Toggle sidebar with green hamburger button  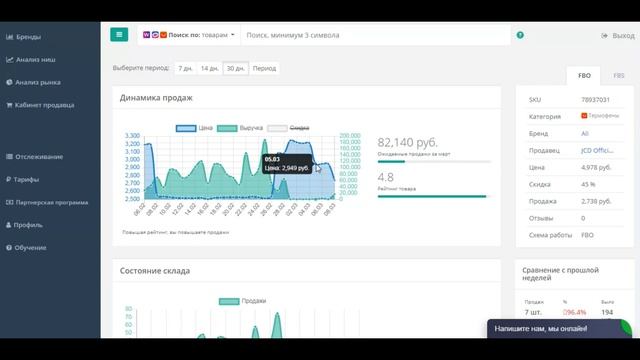(119, 35)
